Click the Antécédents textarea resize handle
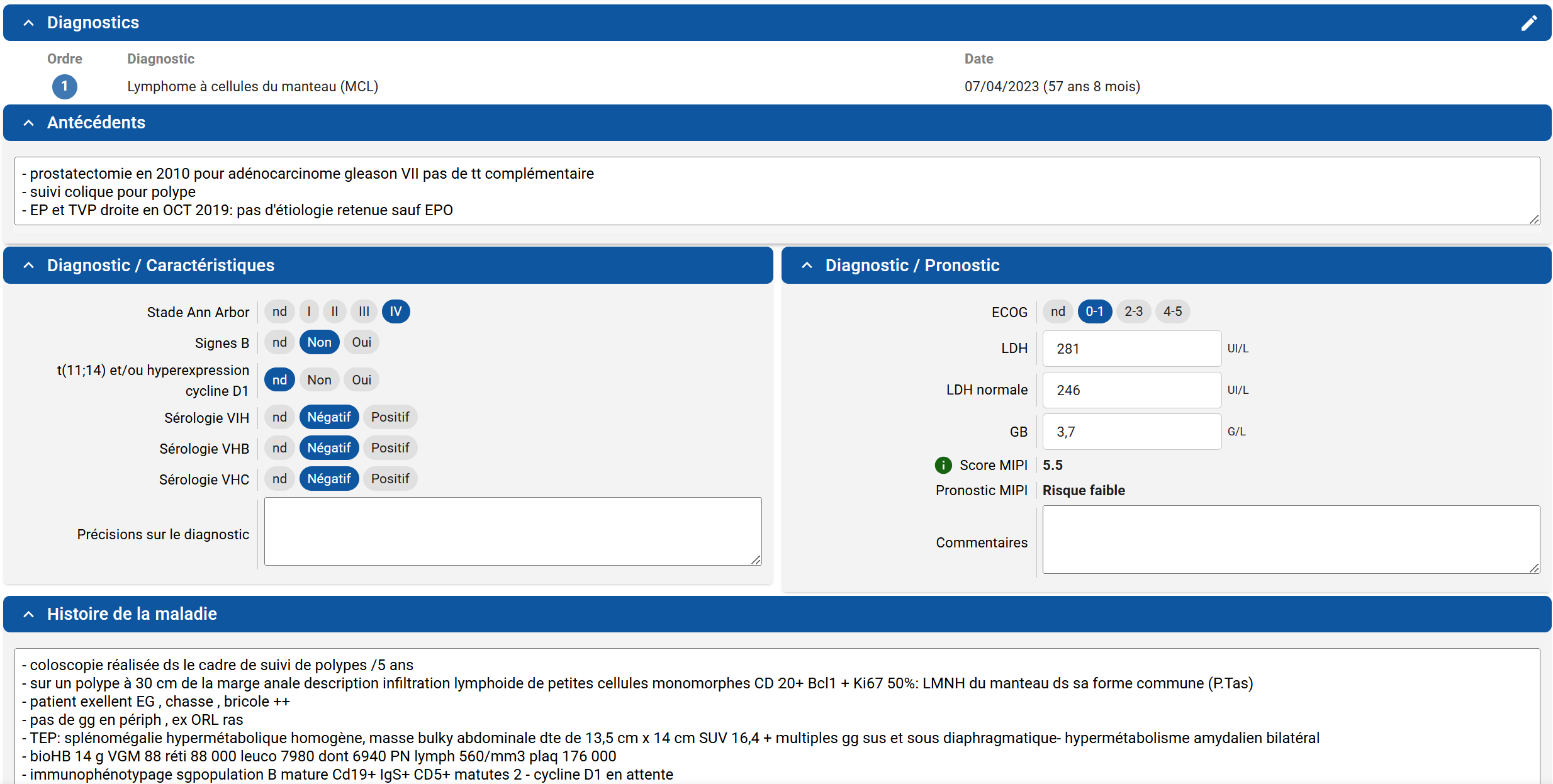 click(1534, 219)
